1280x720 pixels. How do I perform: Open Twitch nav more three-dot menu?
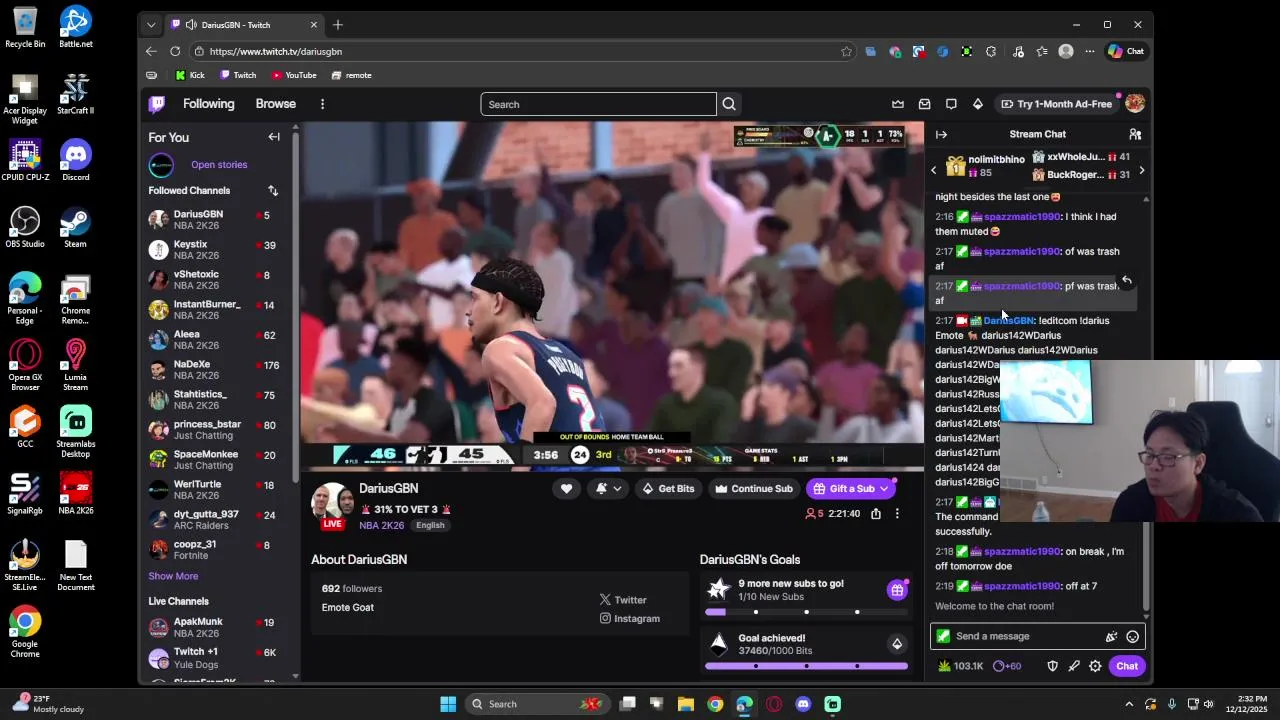click(322, 104)
